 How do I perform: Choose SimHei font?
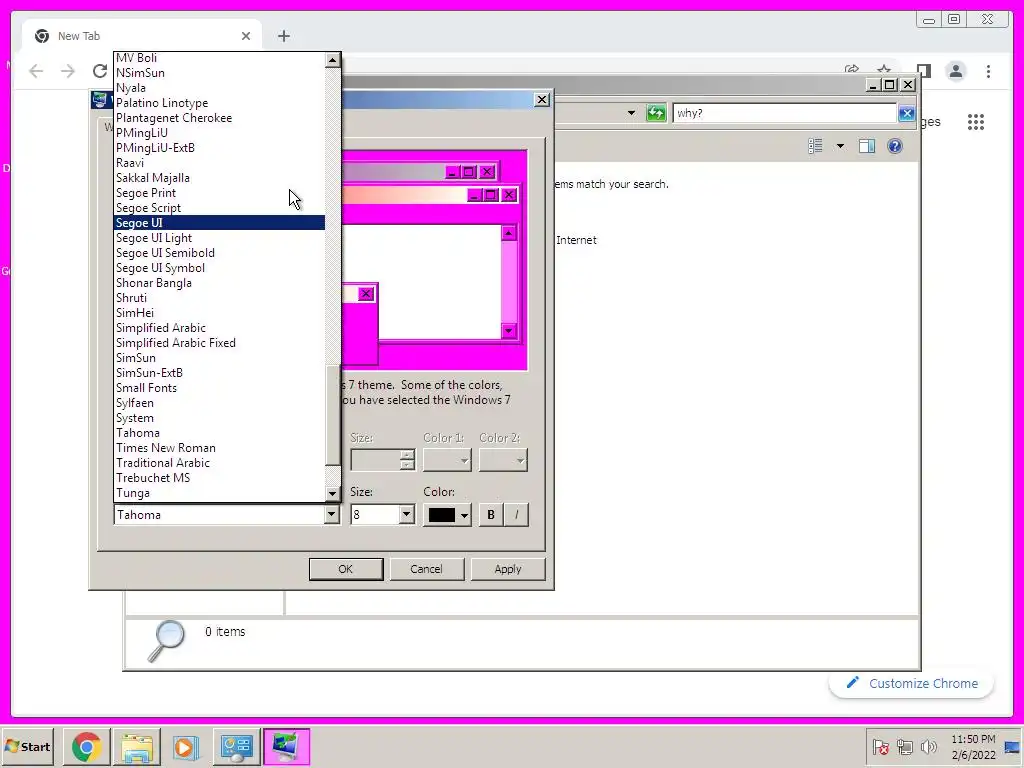pyautogui.click(x=219, y=313)
